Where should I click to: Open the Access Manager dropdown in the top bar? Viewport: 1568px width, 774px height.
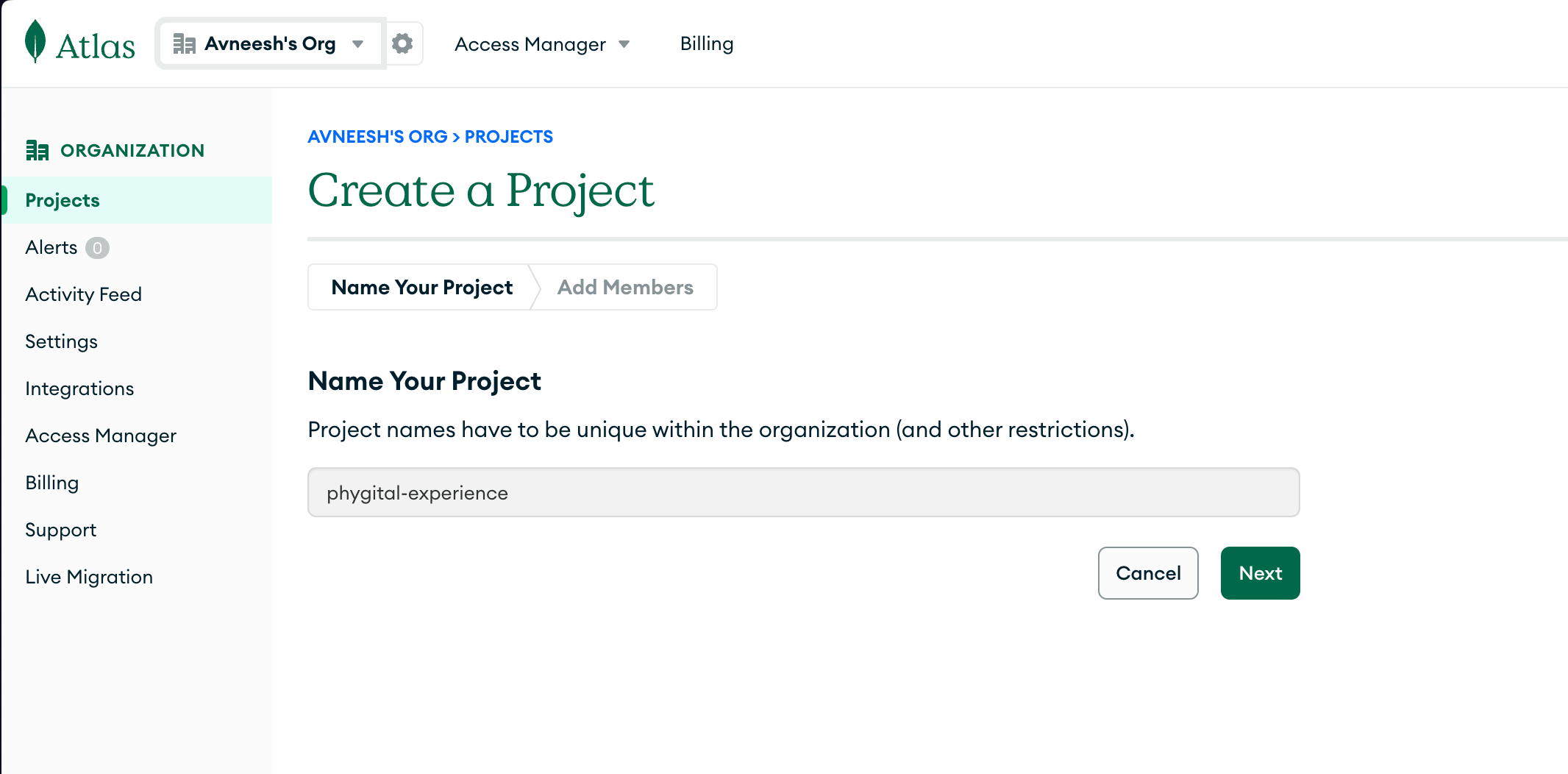(x=624, y=44)
